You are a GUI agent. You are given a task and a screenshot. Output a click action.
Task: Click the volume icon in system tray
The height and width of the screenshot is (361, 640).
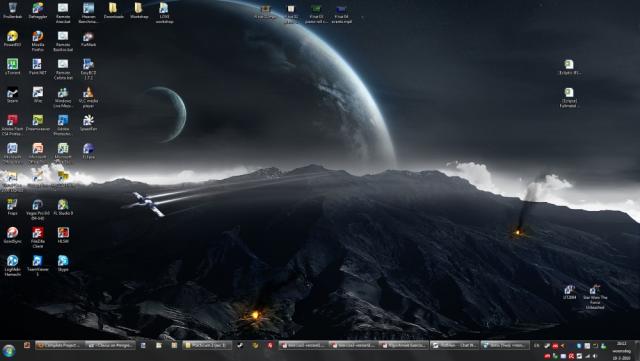[596, 356]
